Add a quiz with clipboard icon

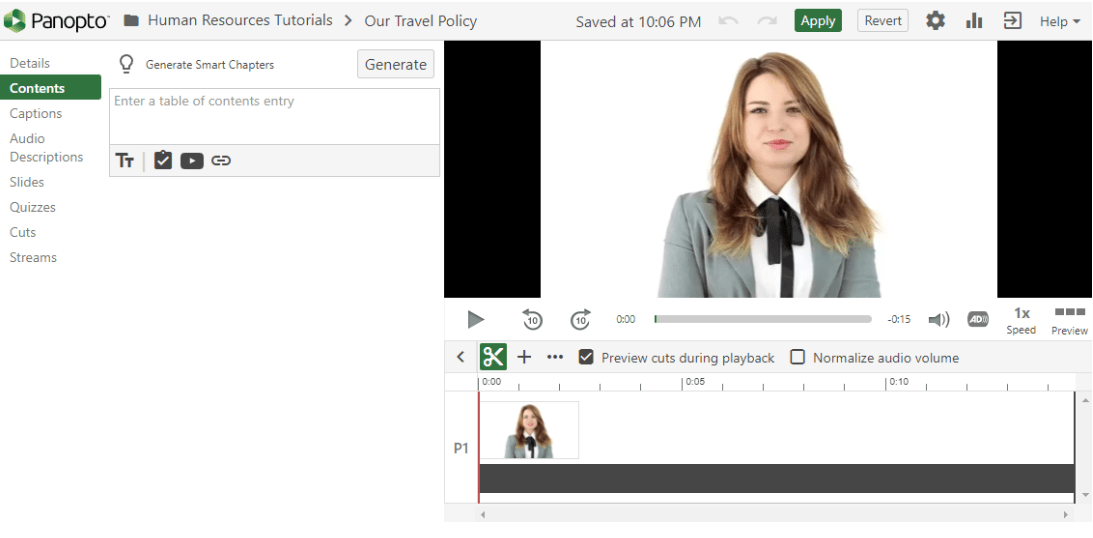point(163,160)
